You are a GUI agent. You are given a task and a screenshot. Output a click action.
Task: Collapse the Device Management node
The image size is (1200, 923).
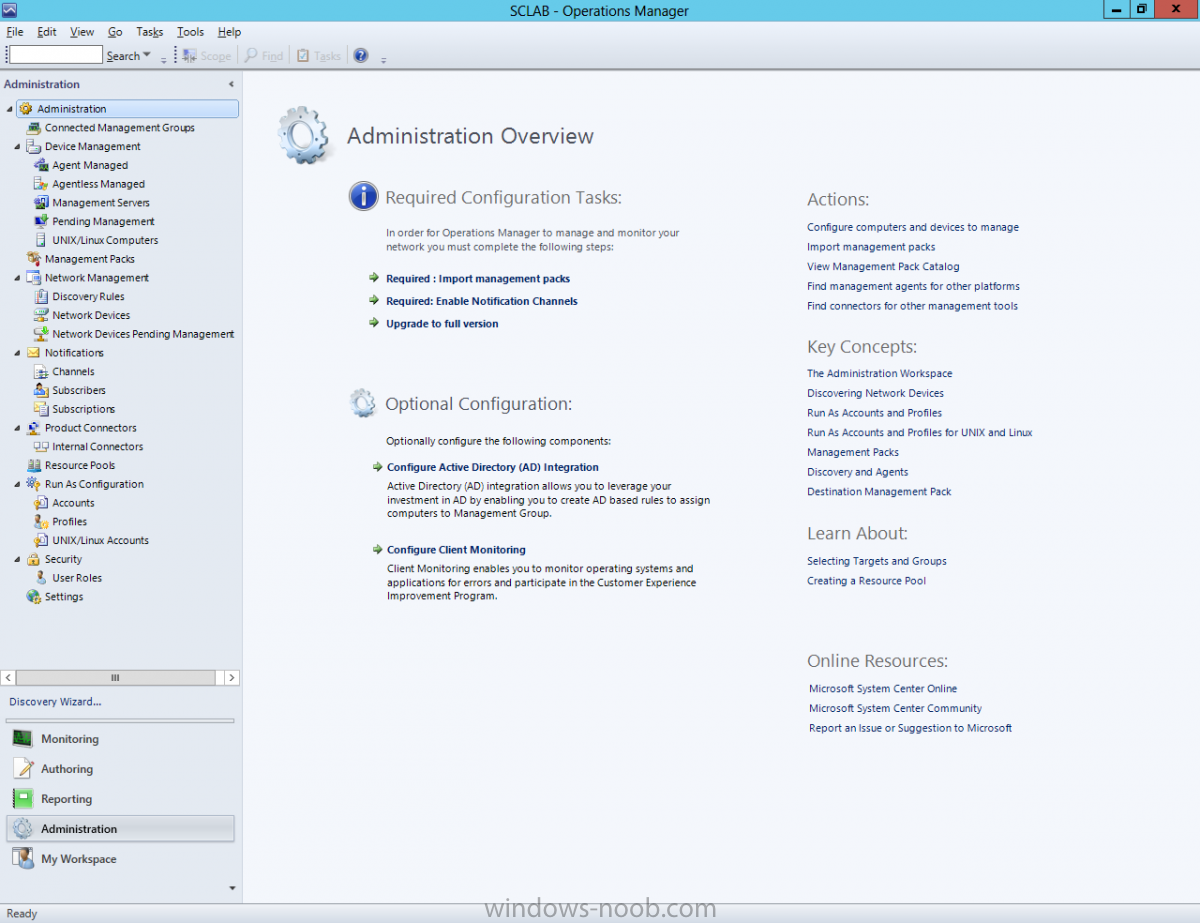click(x=18, y=147)
